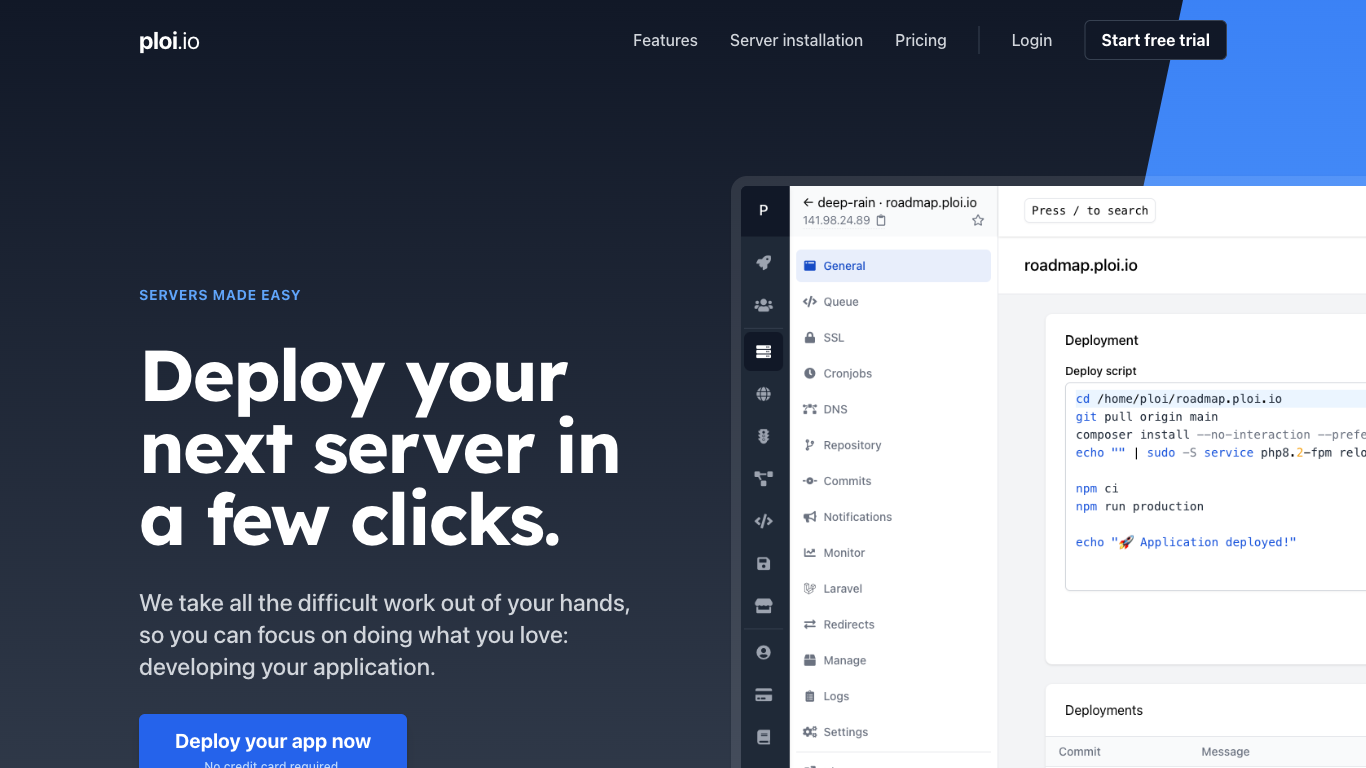Go to the Pricing page

pyautogui.click(x=920, y=40)
